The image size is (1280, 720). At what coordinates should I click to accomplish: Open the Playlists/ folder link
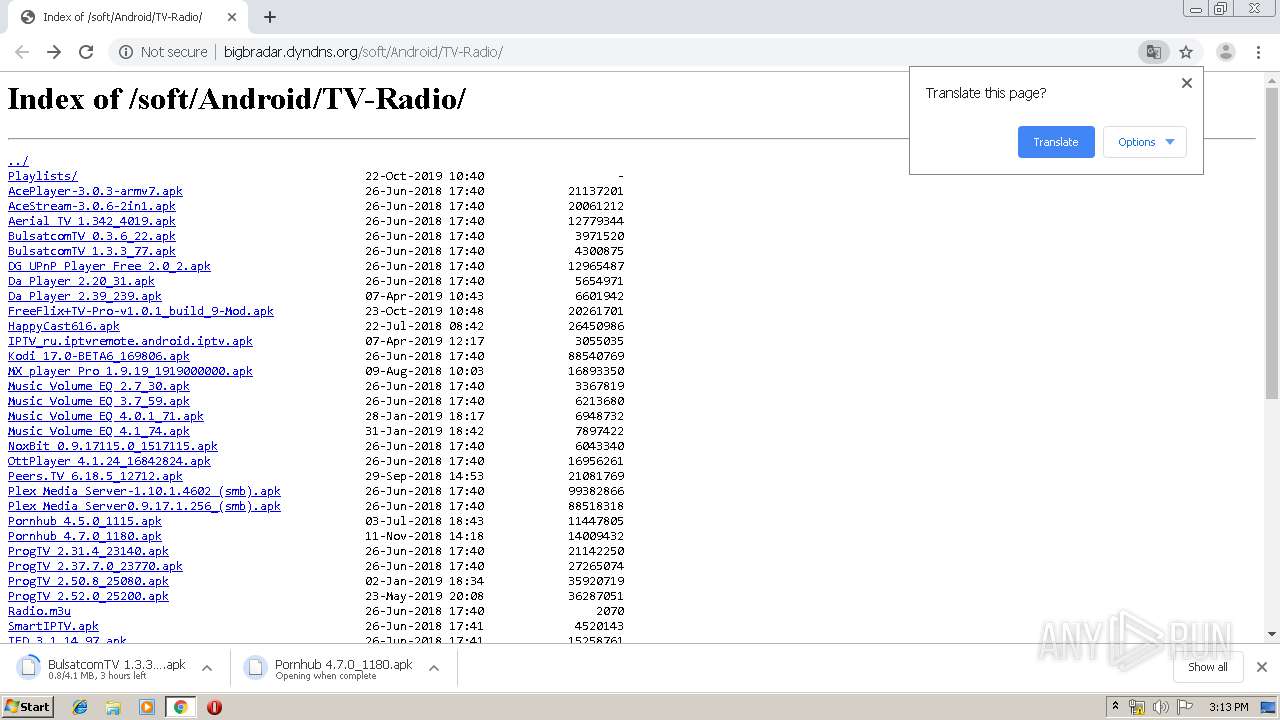coord(43,176)
